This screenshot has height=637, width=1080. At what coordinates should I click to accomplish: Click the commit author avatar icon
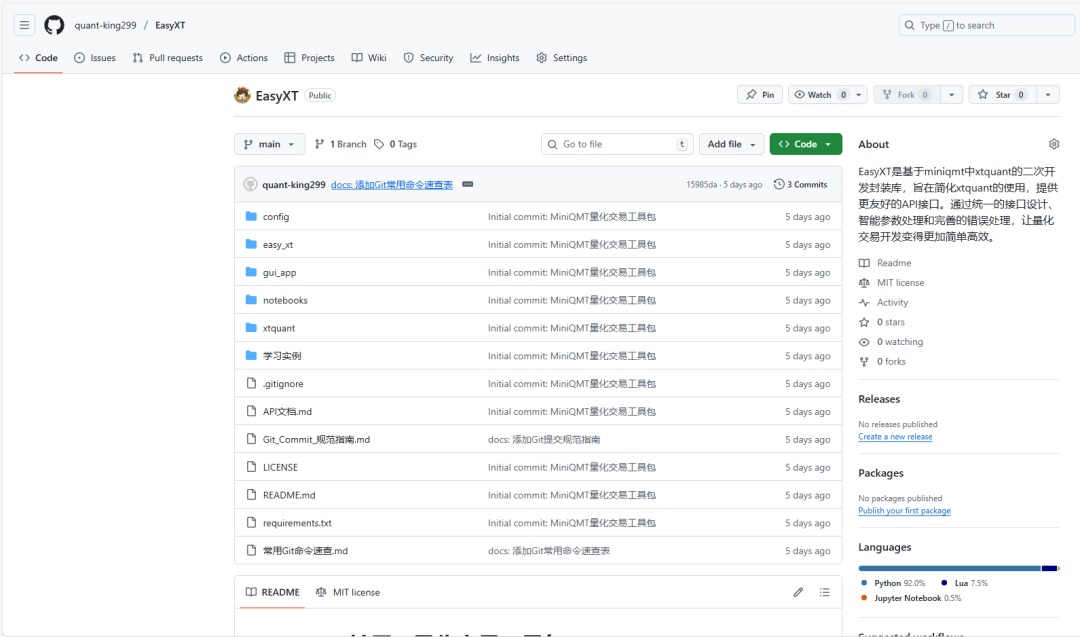pos(250,185)
